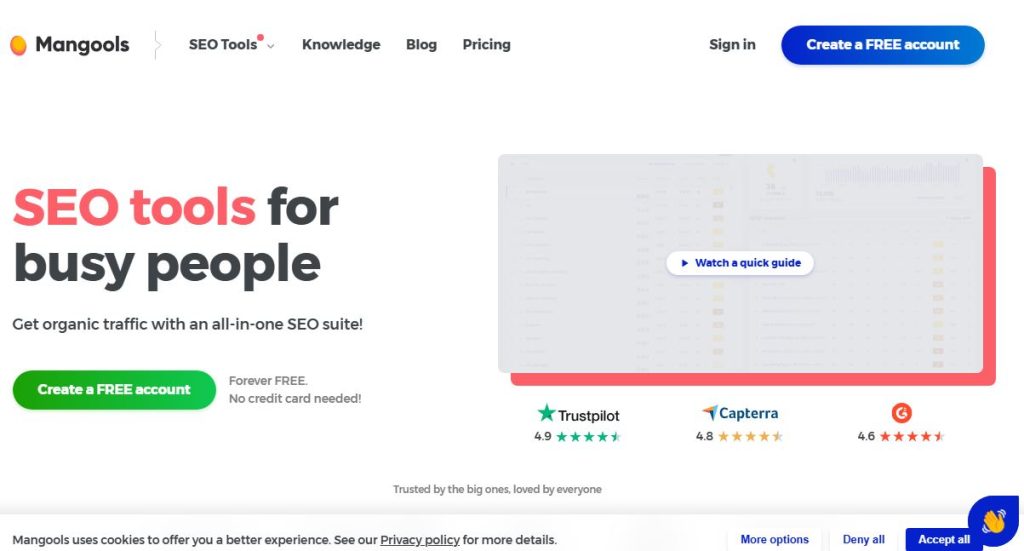1024x551 pixels.
Task: Expand the SEO Tools dropdown menu
Action: [223, 45]
